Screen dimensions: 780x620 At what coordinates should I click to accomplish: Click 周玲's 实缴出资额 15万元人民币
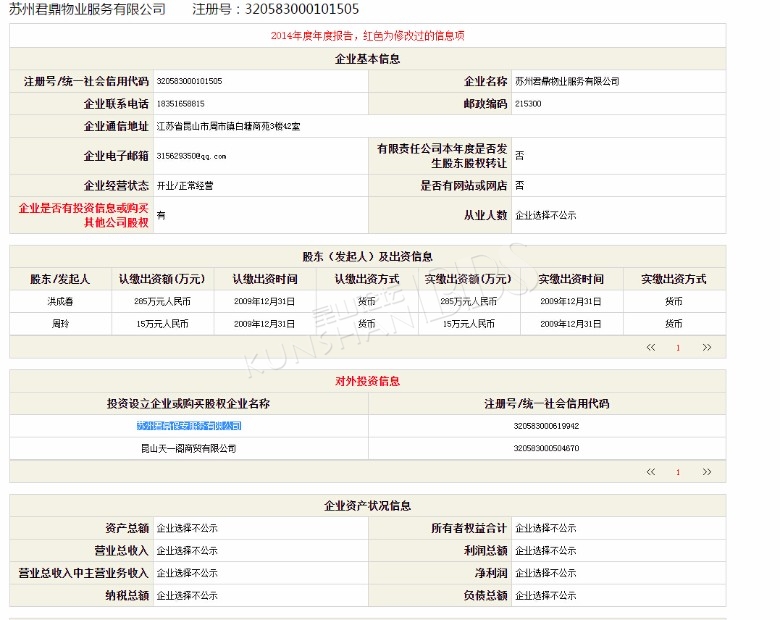click(469, 324)
